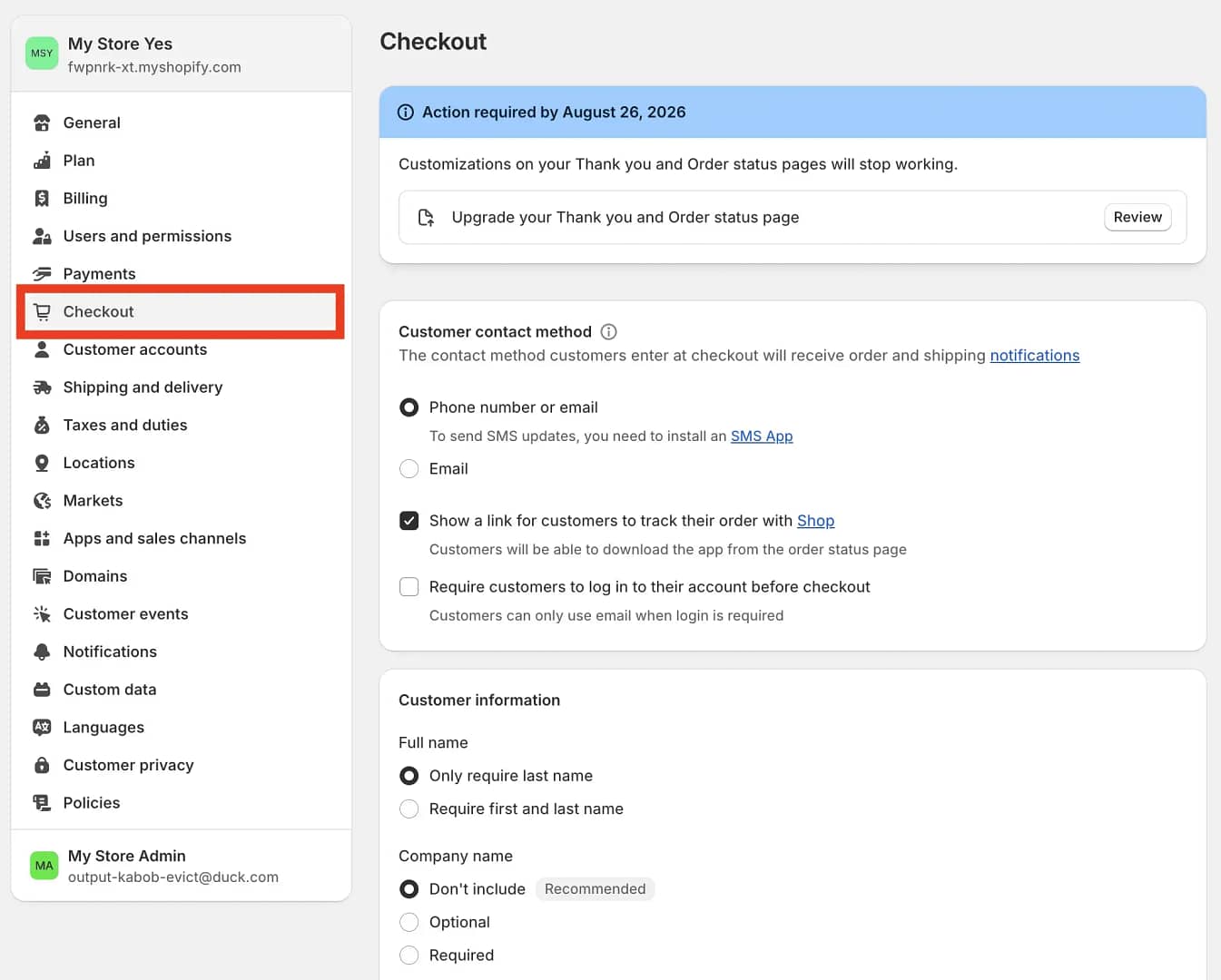The height and width of the screenshot is (980, 1221).
Task: Uncheck Show a link to track order
Action: (409, 521)
